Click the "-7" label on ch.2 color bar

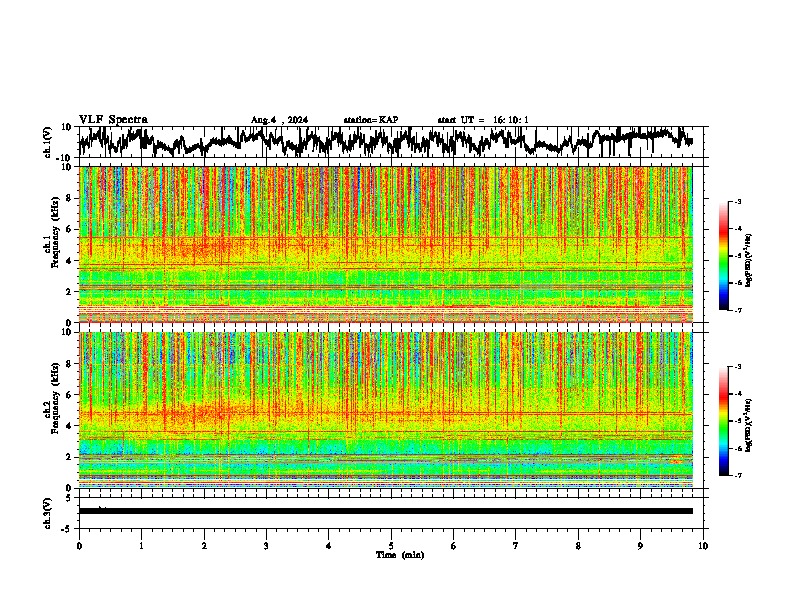point(737,475)
